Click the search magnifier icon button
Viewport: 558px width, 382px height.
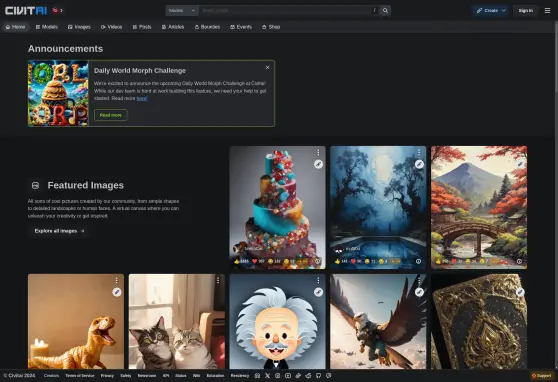pos(385,11)
